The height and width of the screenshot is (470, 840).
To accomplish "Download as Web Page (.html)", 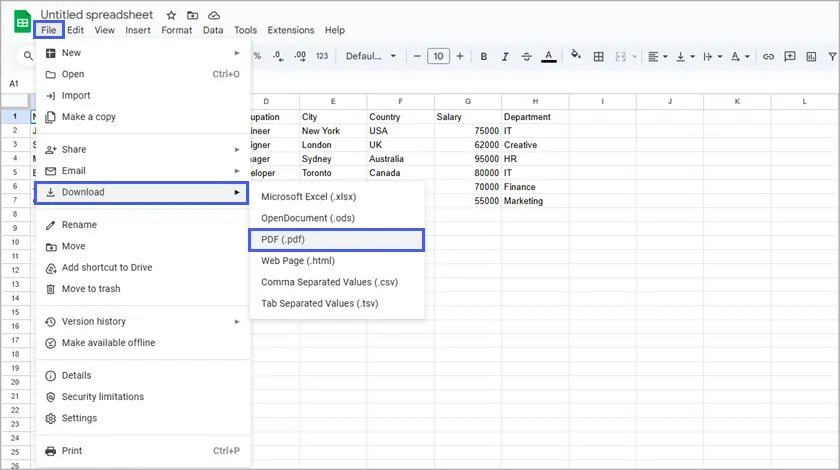I will pos(337,261).
